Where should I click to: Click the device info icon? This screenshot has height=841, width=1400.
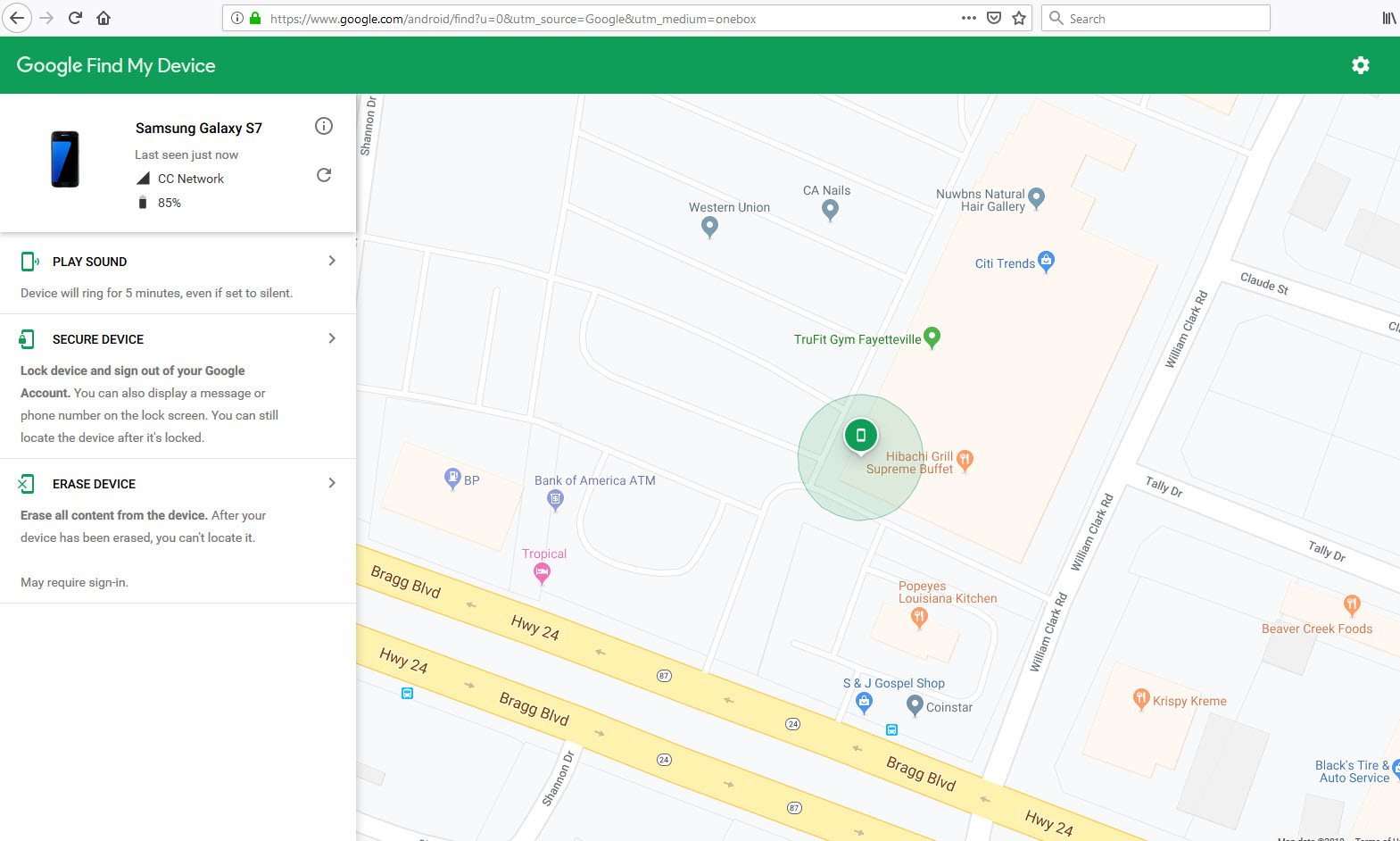click(324, 126)
